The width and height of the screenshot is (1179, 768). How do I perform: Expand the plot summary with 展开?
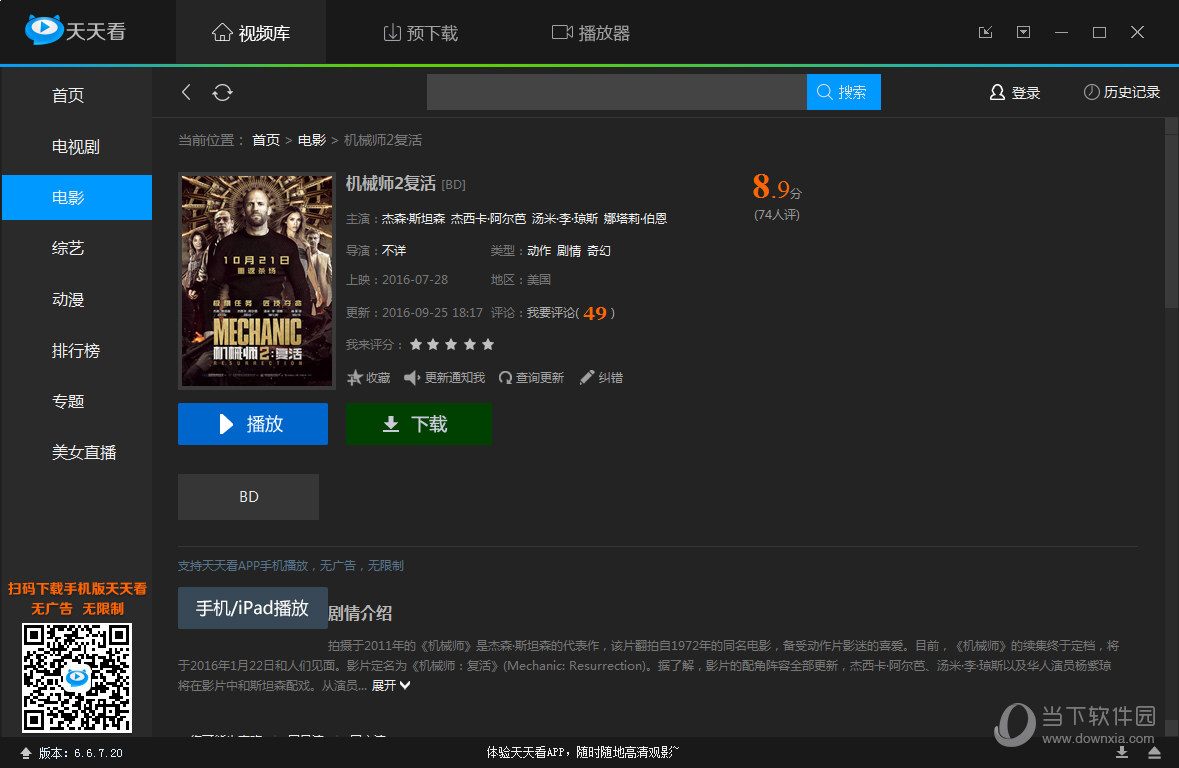coord(391,686)
